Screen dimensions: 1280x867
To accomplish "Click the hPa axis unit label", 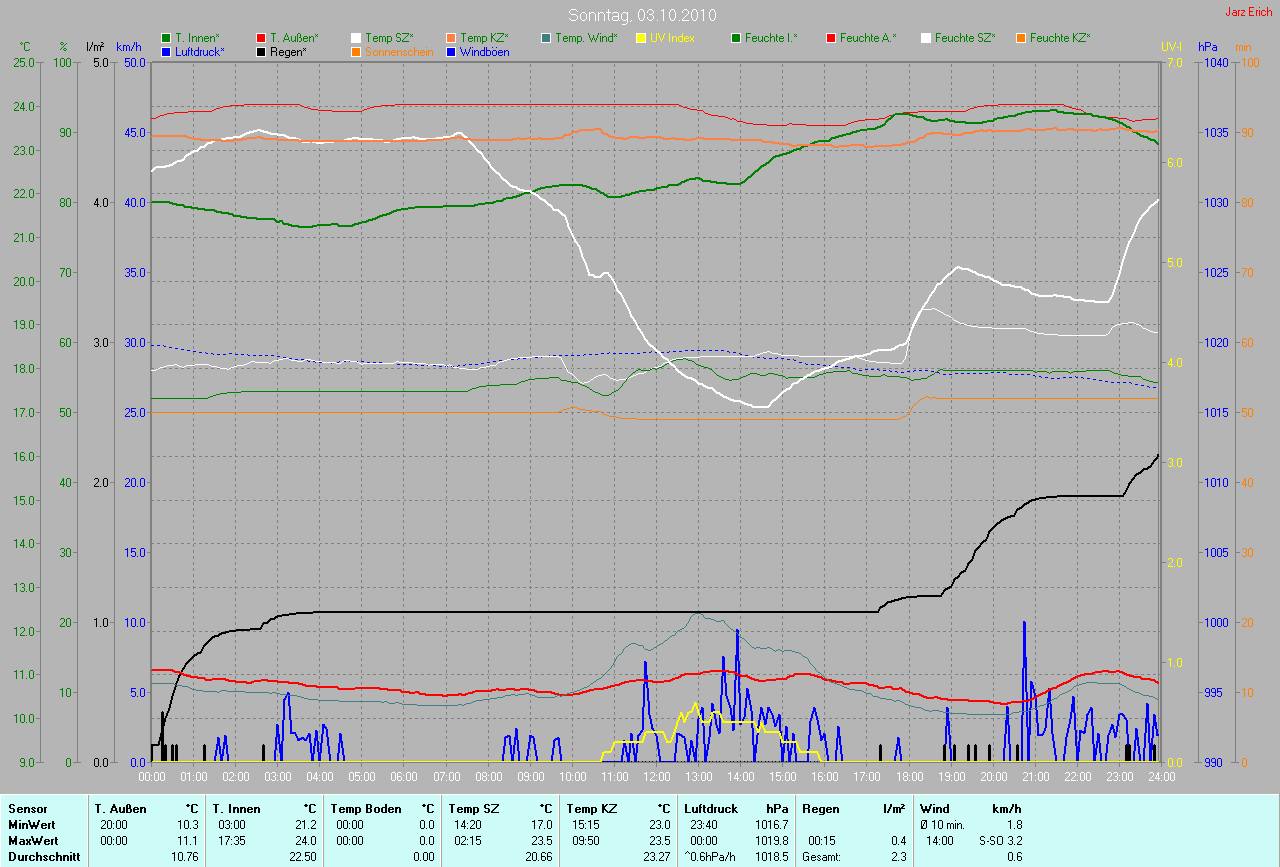I will 1208,47.
